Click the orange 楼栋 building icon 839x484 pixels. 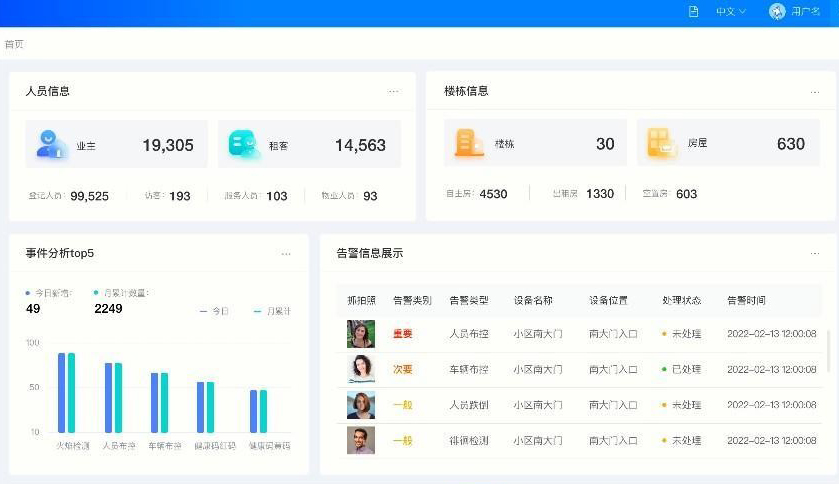[x=469, y=144]
